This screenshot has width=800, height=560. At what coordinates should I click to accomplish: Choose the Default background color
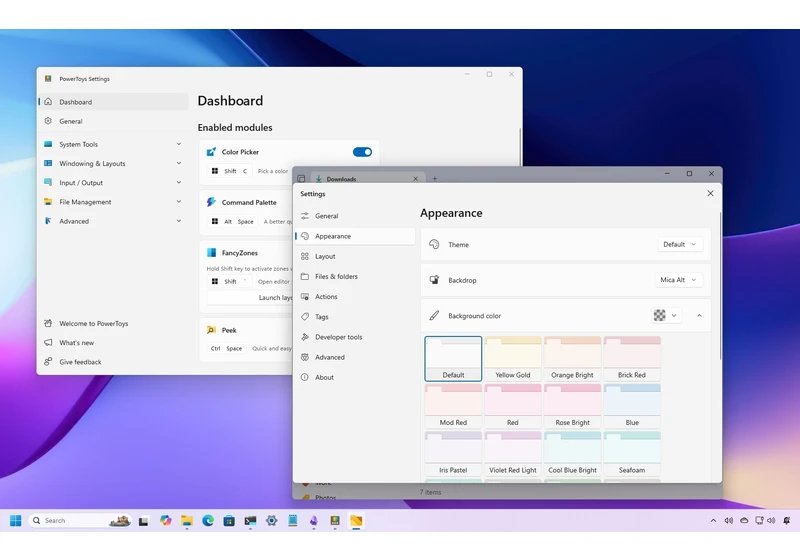453,359
